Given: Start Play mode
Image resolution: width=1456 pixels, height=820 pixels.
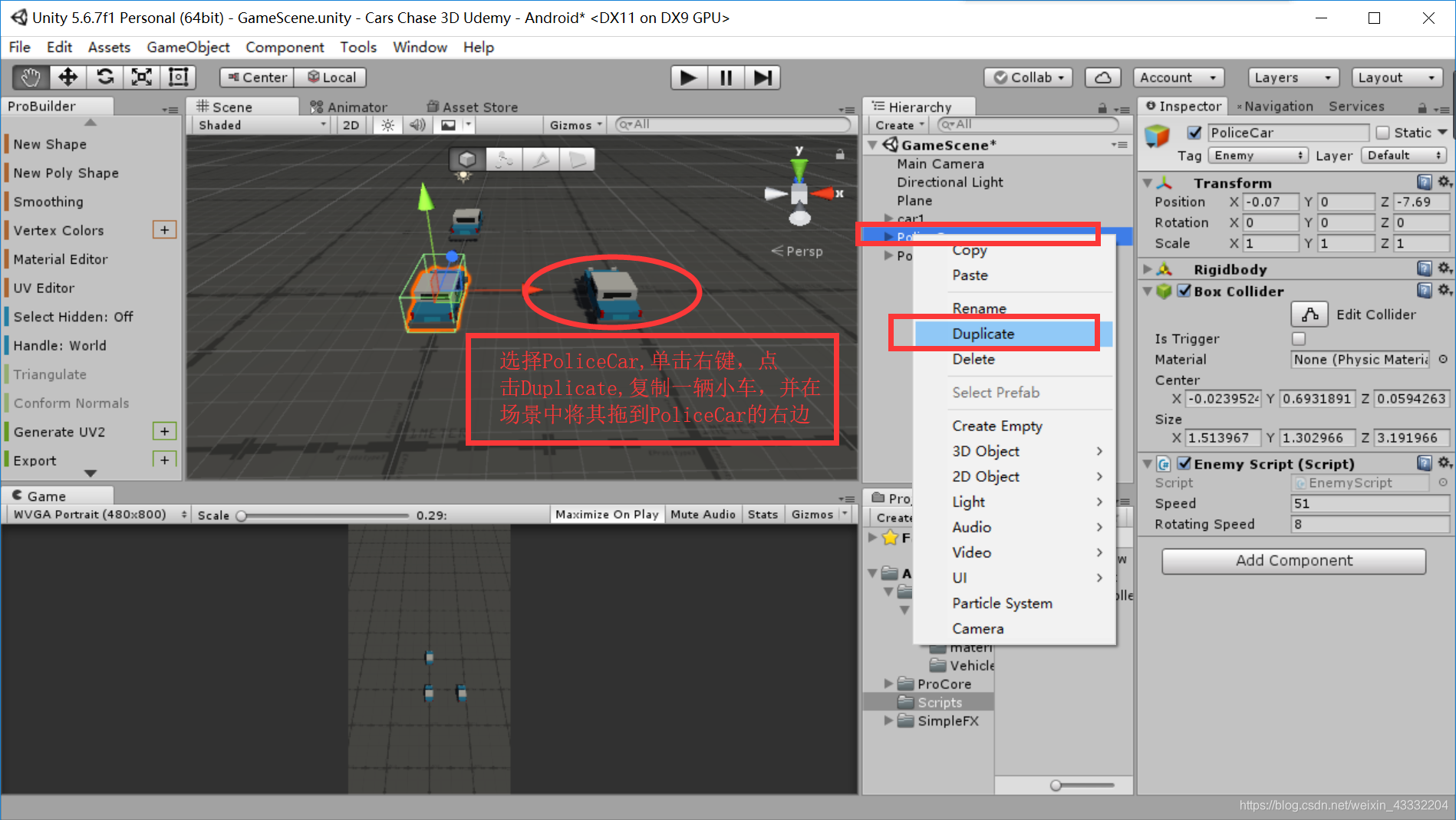Looking at the screenshot, I should pyautogui.click(x=688, y=77).
